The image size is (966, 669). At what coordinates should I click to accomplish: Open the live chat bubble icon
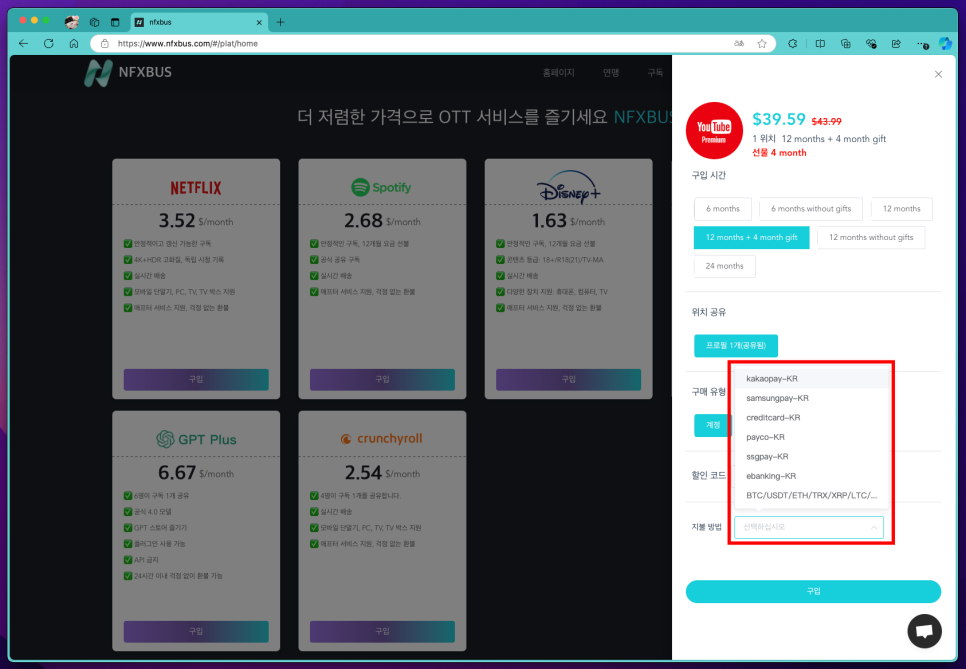click(x=924, y=631)
